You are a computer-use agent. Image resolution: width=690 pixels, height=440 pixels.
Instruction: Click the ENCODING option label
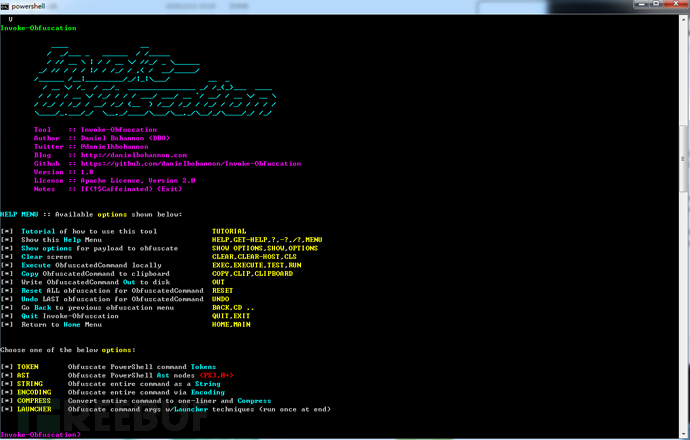(34, 392)
